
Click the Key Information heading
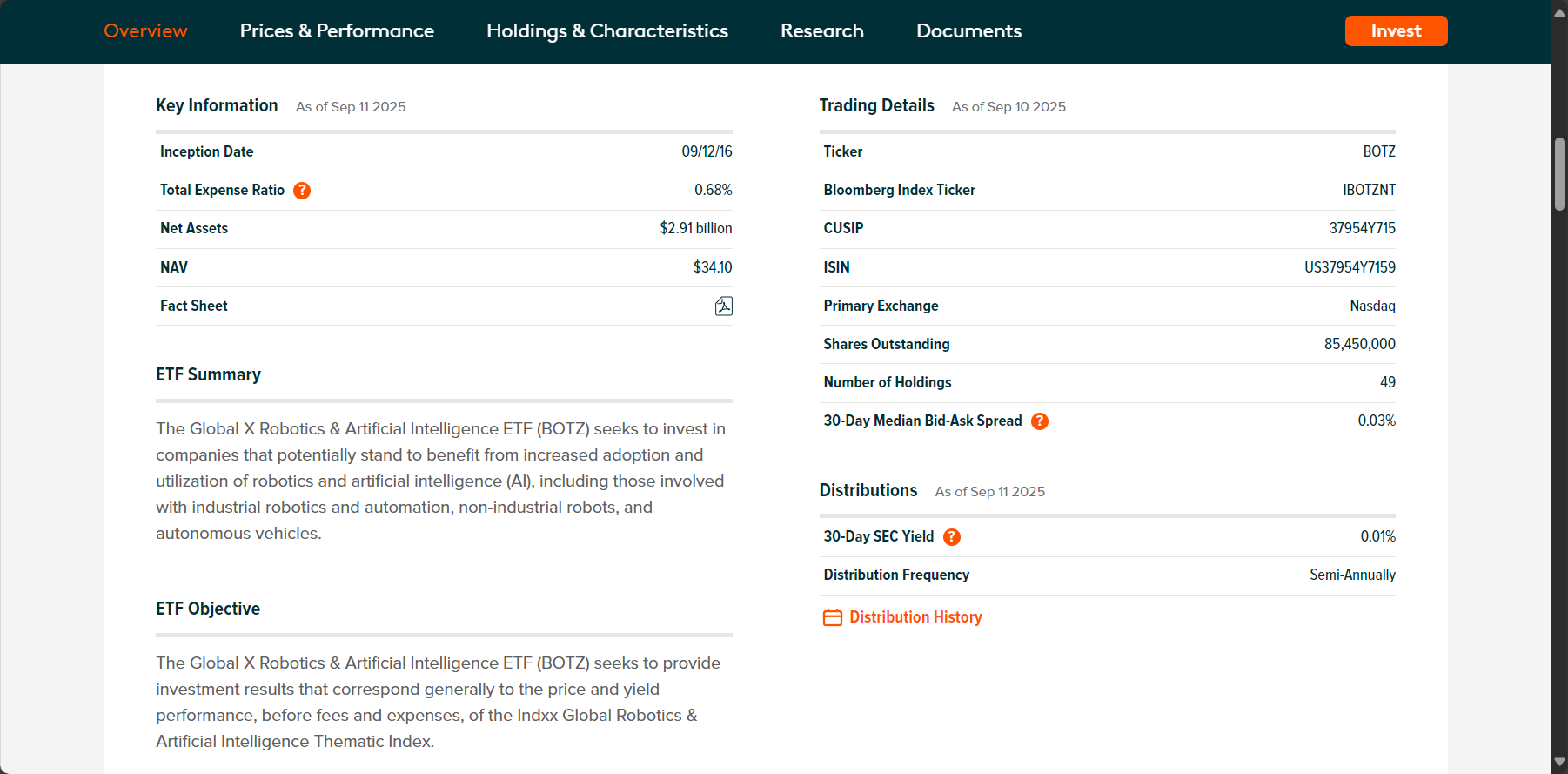[x=217, y=105]
